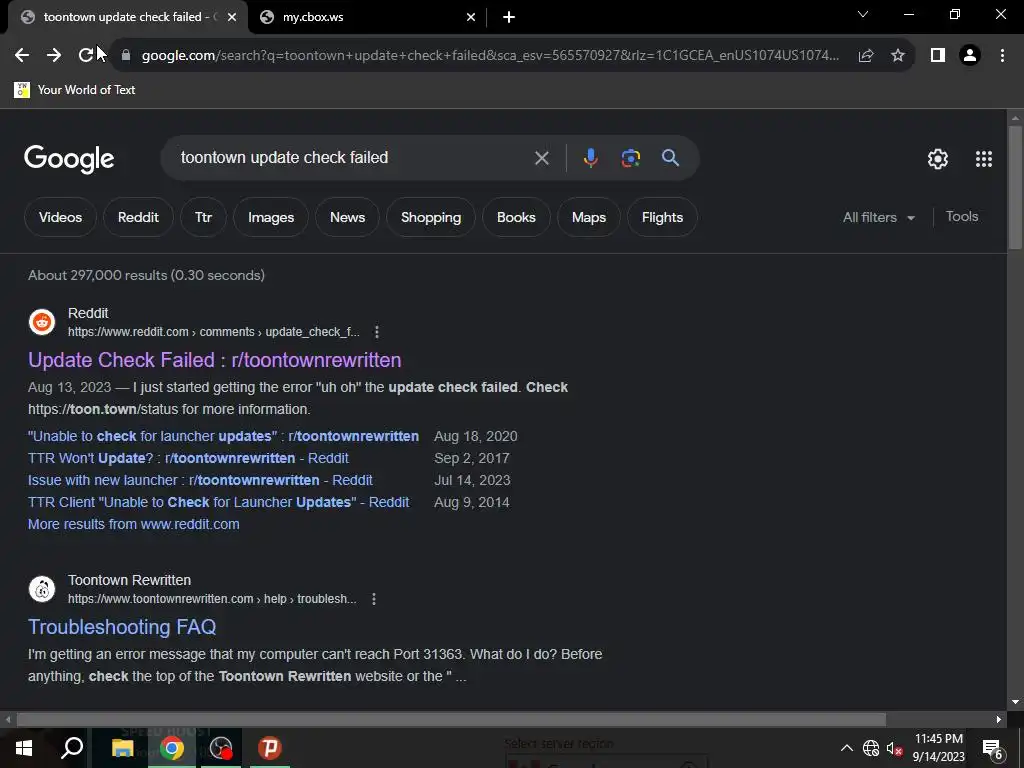
Task: Open TTR Client Unable to Check link
Action: (218, 502)
